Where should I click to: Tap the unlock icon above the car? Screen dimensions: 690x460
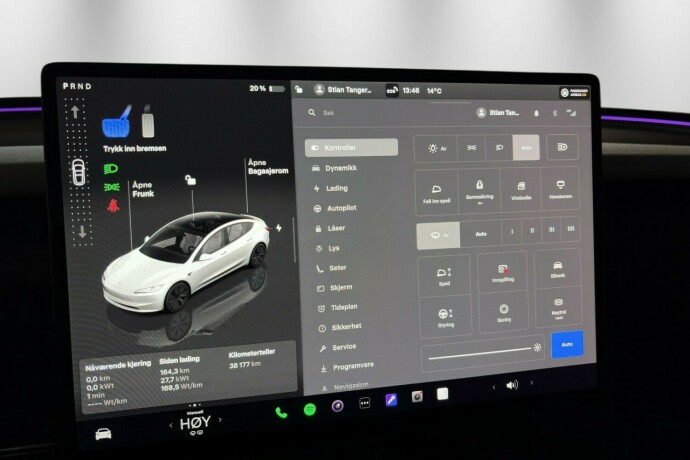point(191,180)
